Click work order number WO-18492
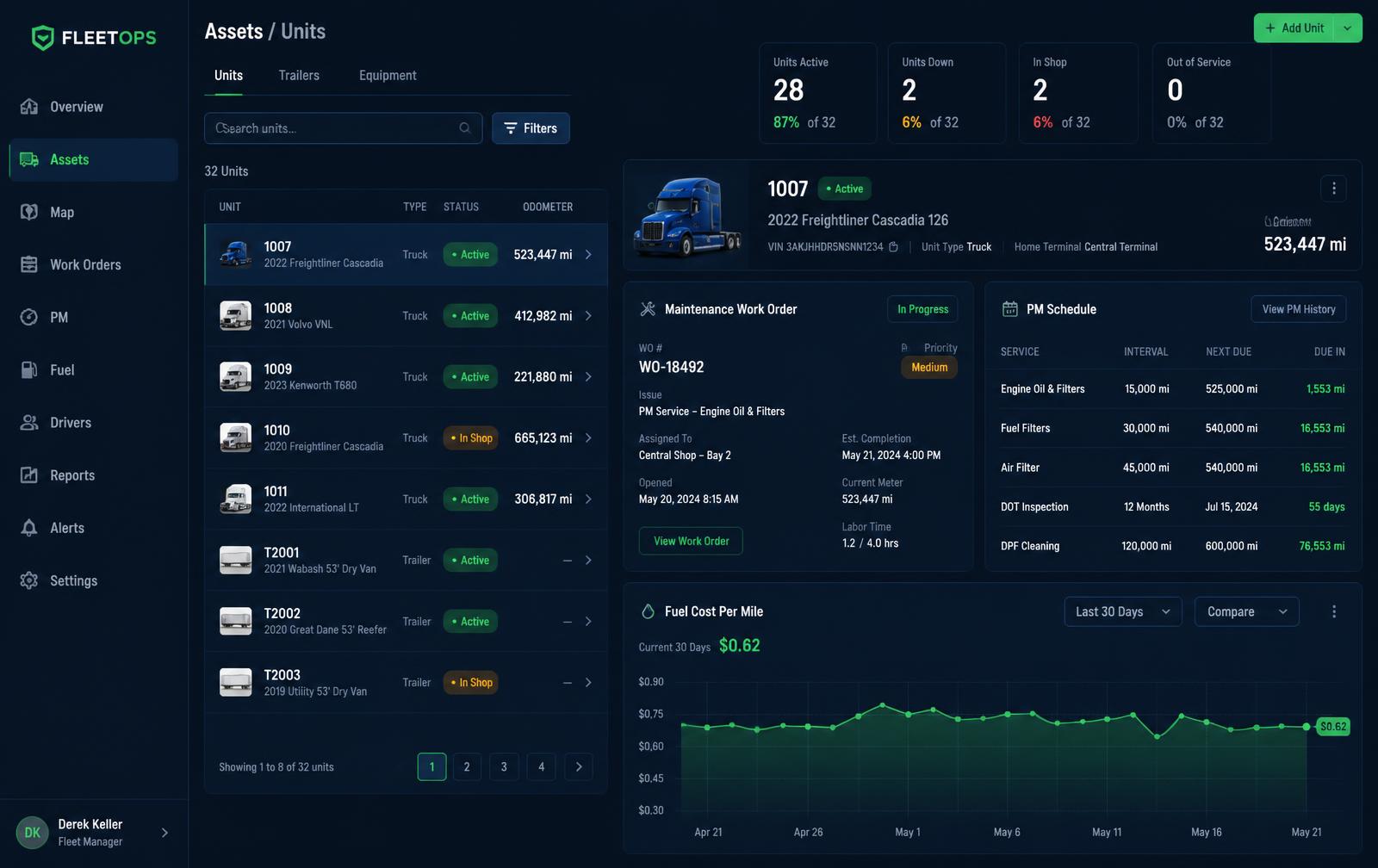Screen dimensions: 1378x868 (x=671, y=367)
